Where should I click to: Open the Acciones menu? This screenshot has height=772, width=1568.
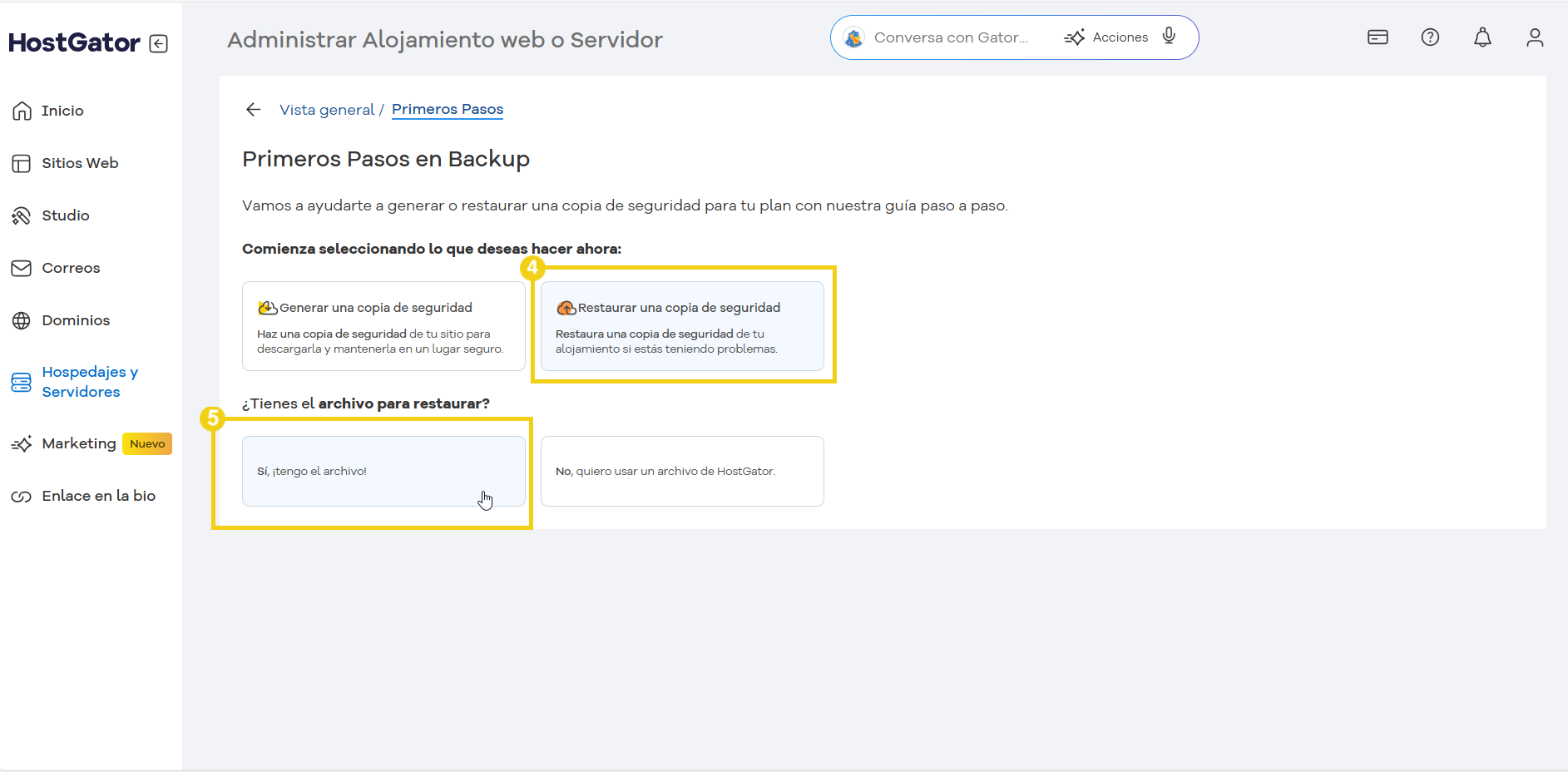1109,37
